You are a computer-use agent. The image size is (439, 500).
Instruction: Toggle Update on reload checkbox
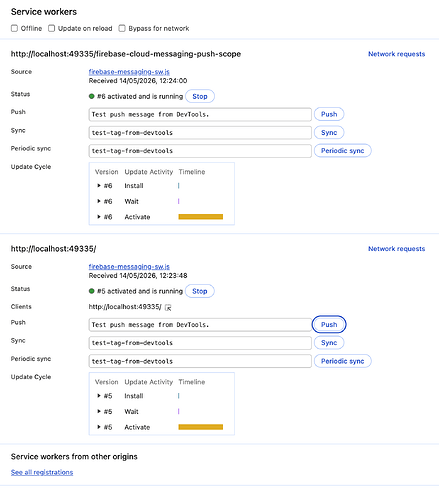coord(51,28)
